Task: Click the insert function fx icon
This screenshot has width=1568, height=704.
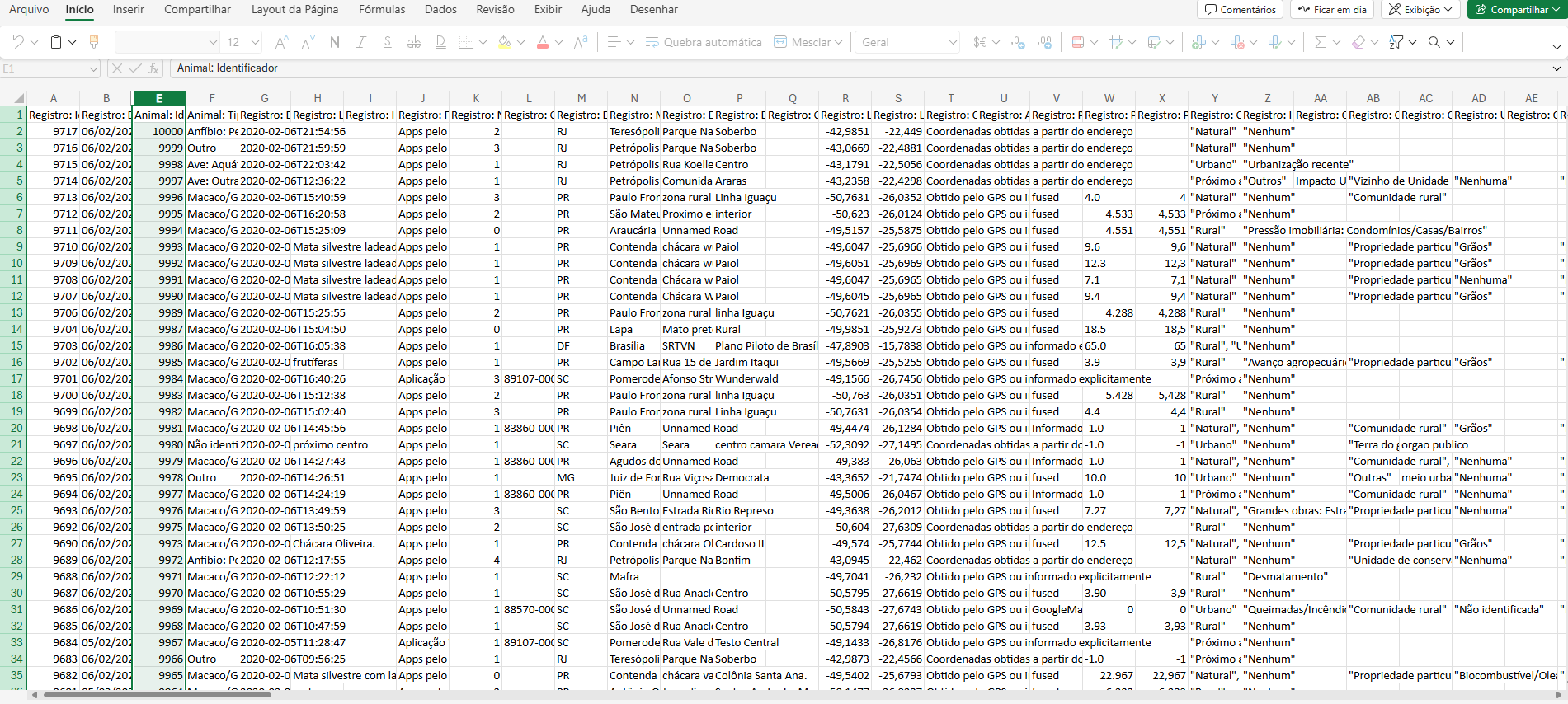Action: point(153,68)
